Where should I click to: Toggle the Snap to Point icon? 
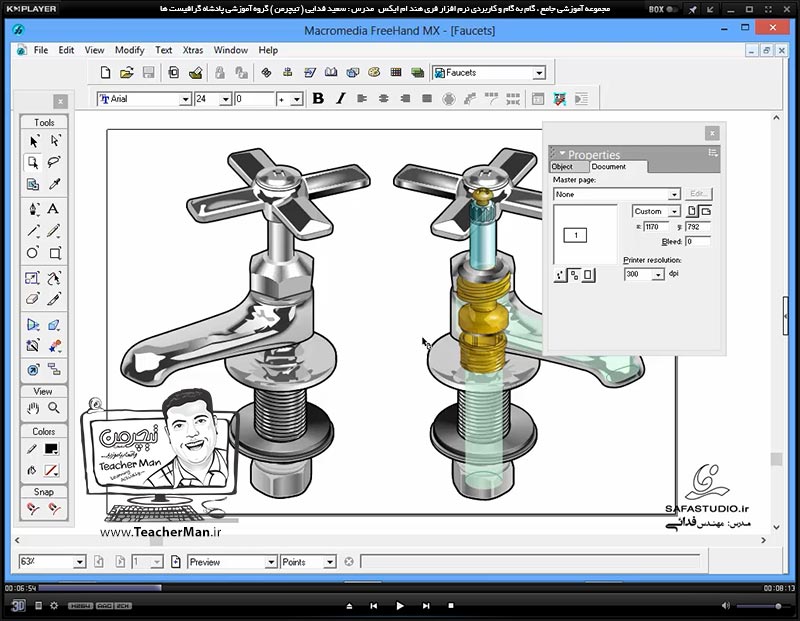pos(33,509)
